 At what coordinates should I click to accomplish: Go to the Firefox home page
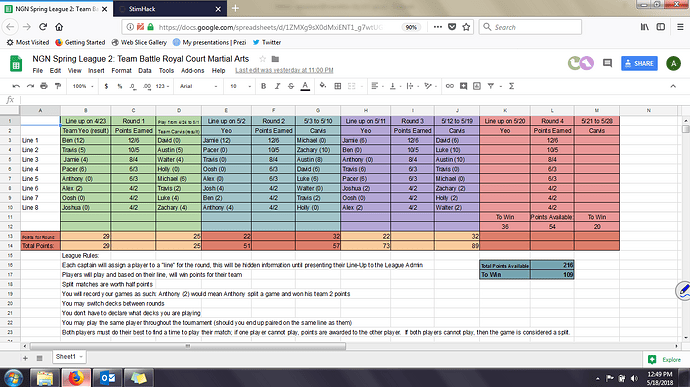pyautogui.click(x=59, y=27)
